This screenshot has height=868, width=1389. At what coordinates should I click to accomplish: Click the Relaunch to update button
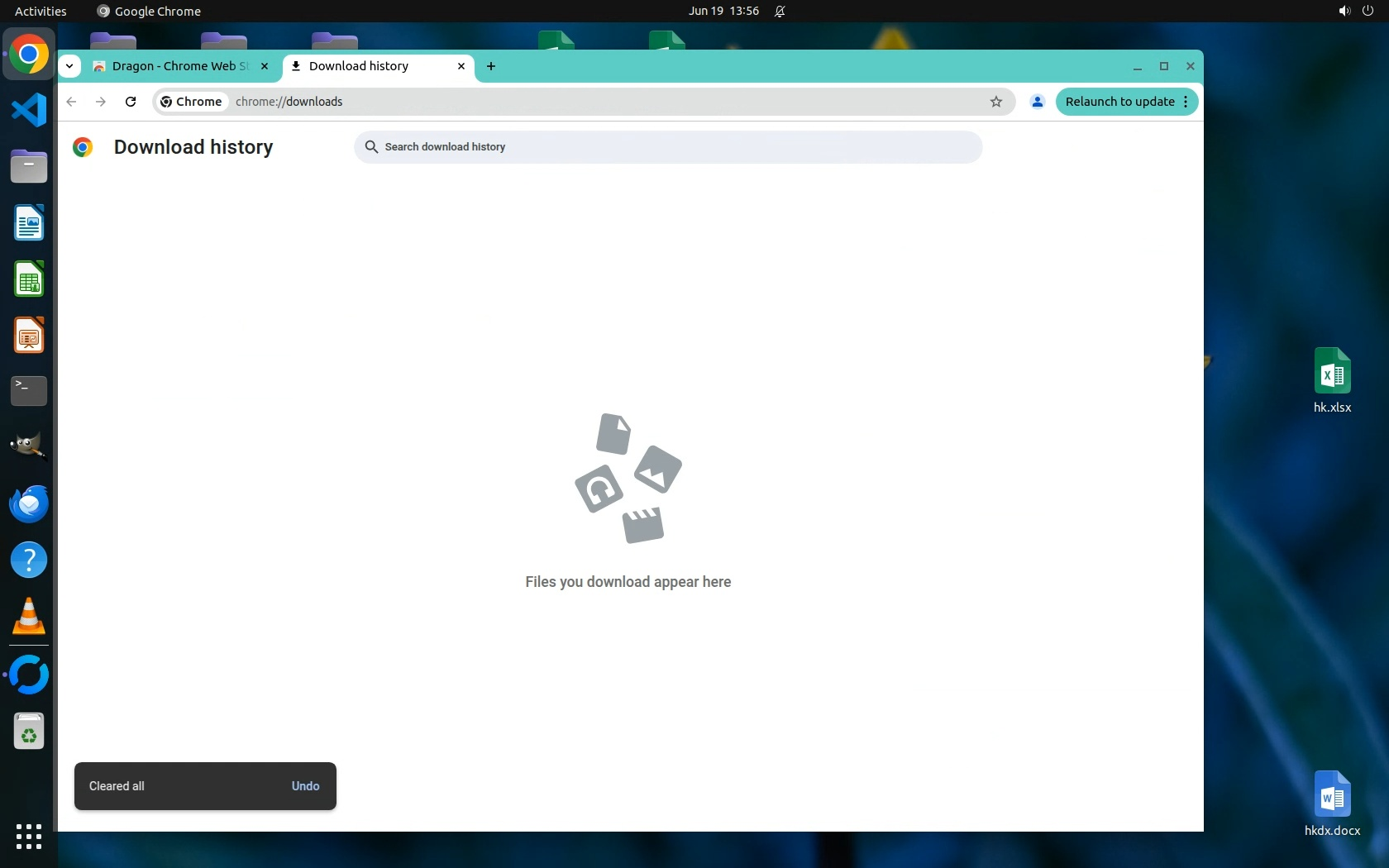1119,102
